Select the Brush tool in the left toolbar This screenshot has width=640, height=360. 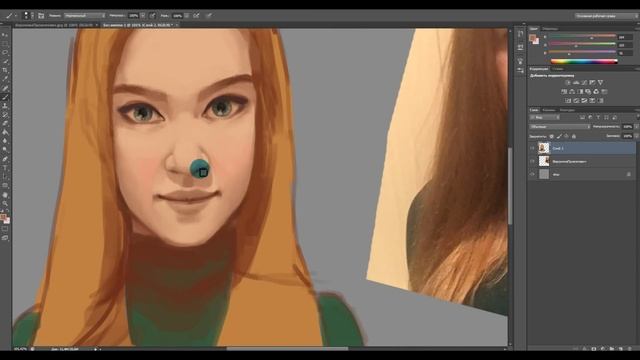coord(5,97)
